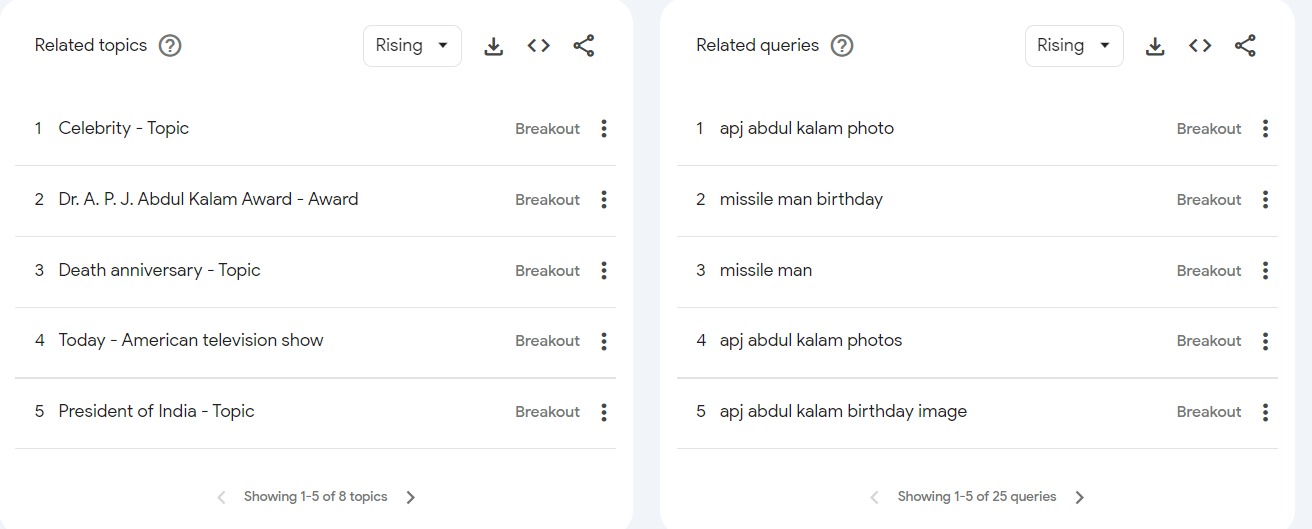Open more options for Celebrity topic
The image size is (1312, 529).
coord(604,128)
